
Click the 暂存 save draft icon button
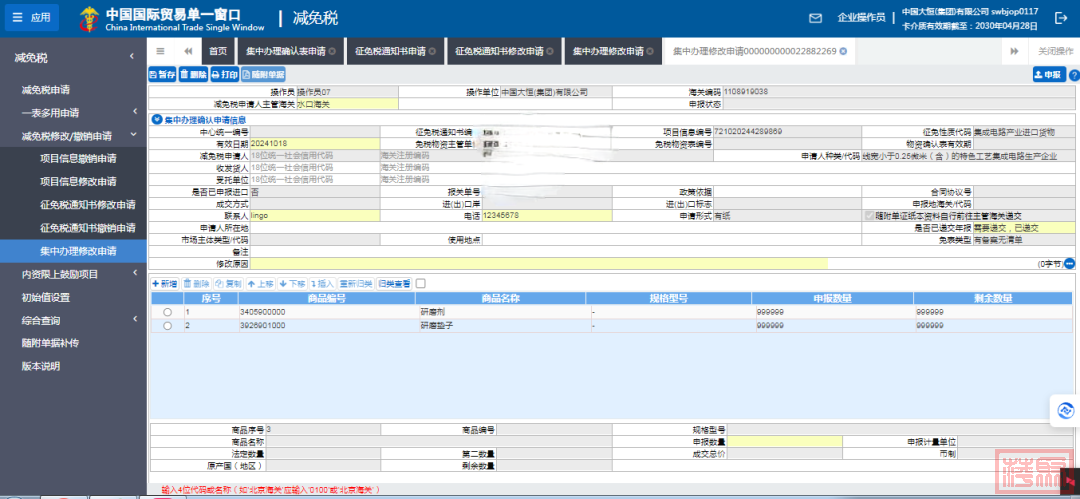162,74
